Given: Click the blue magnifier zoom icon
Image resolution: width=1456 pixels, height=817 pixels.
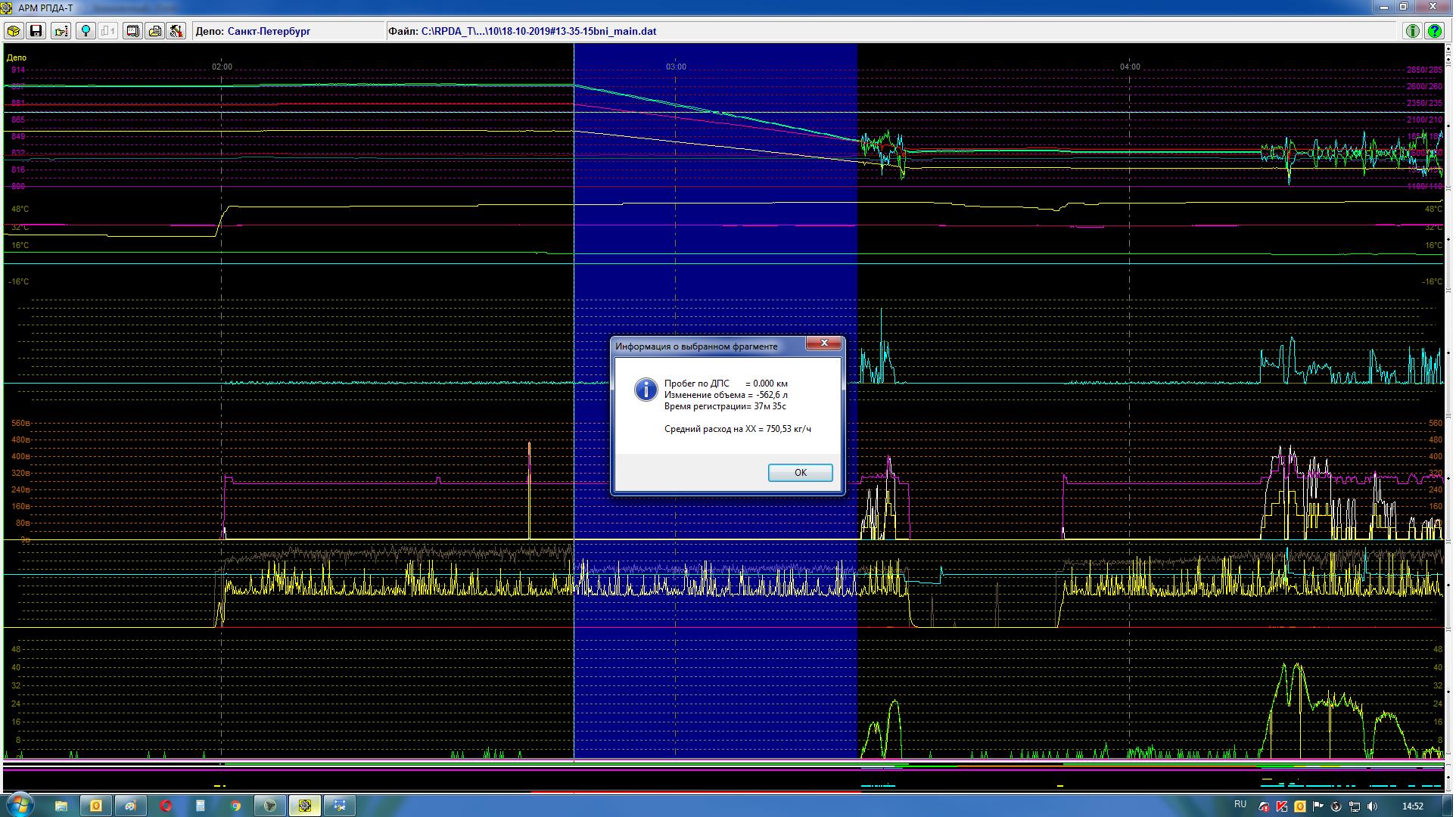Looking at the screenshot, I should (86, 31).
